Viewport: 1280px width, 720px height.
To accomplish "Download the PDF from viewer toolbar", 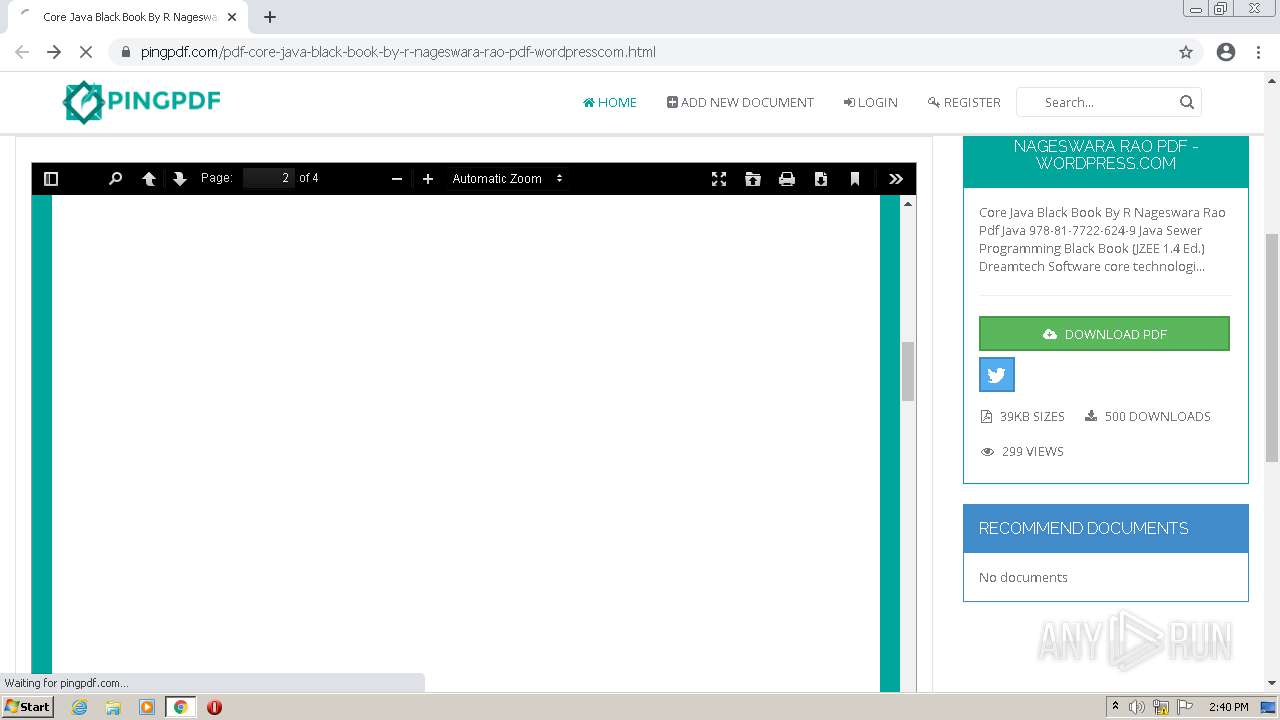I will pos(821,179).
